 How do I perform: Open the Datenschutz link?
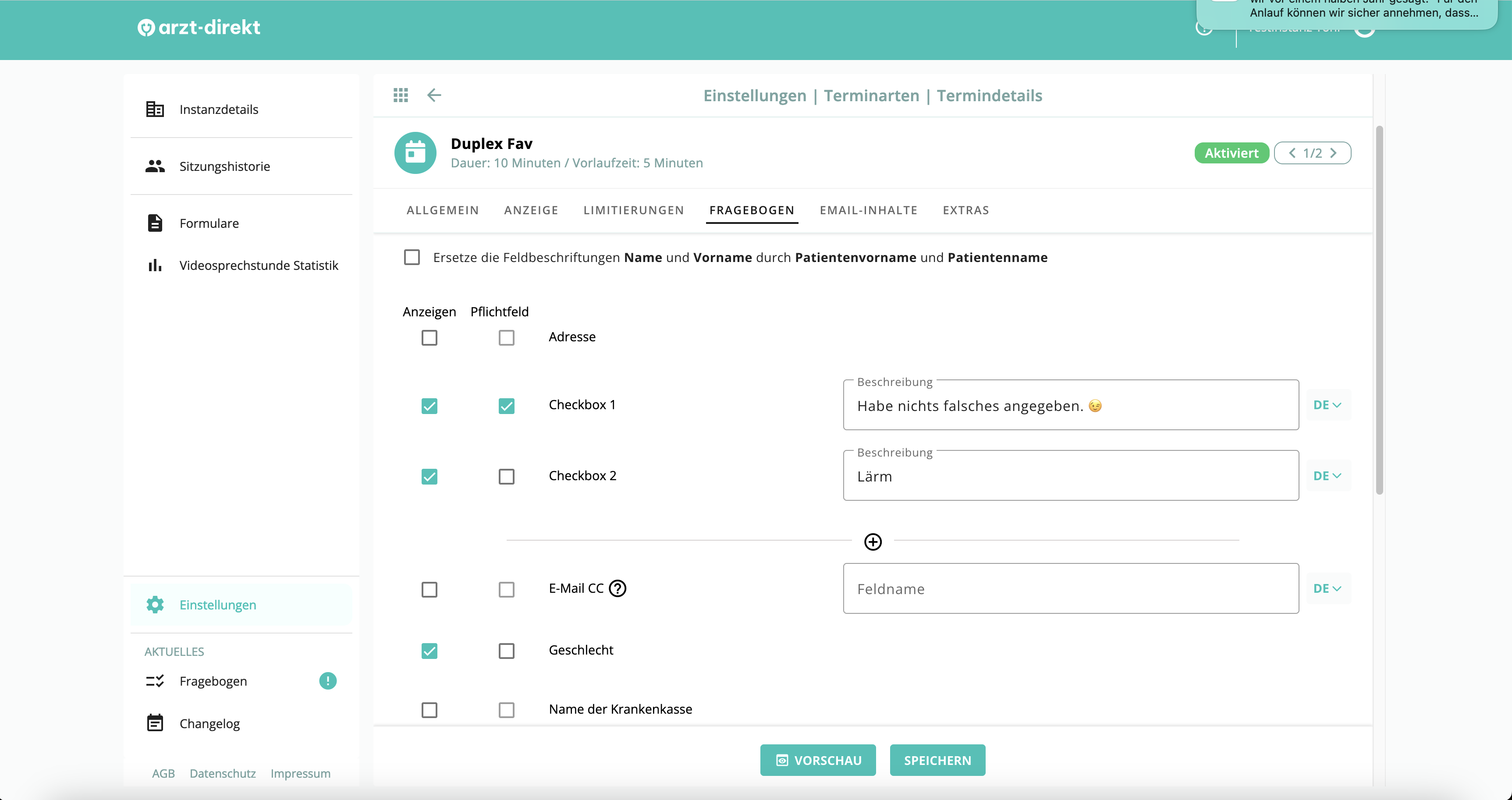pos(223,773)
